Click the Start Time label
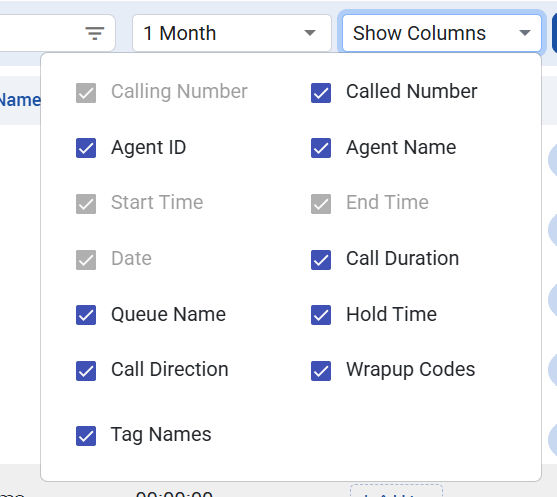 pyautogui.click(x=157, y=202)
